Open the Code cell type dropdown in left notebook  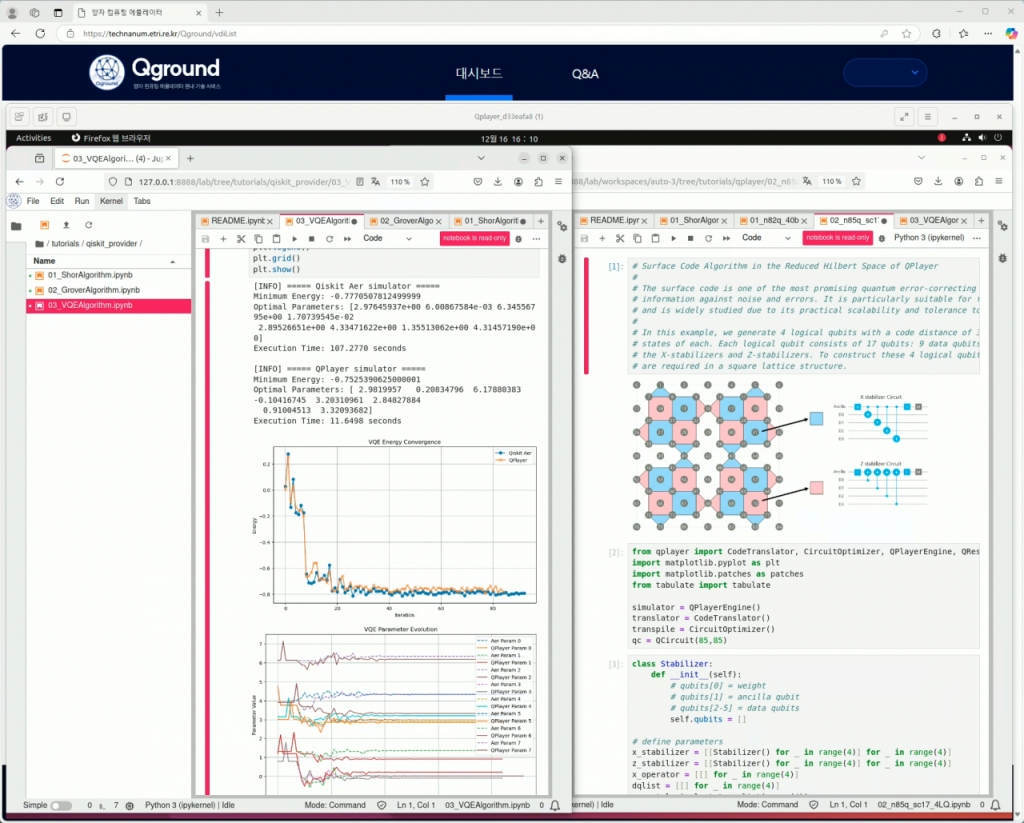[x=387, y=238]
